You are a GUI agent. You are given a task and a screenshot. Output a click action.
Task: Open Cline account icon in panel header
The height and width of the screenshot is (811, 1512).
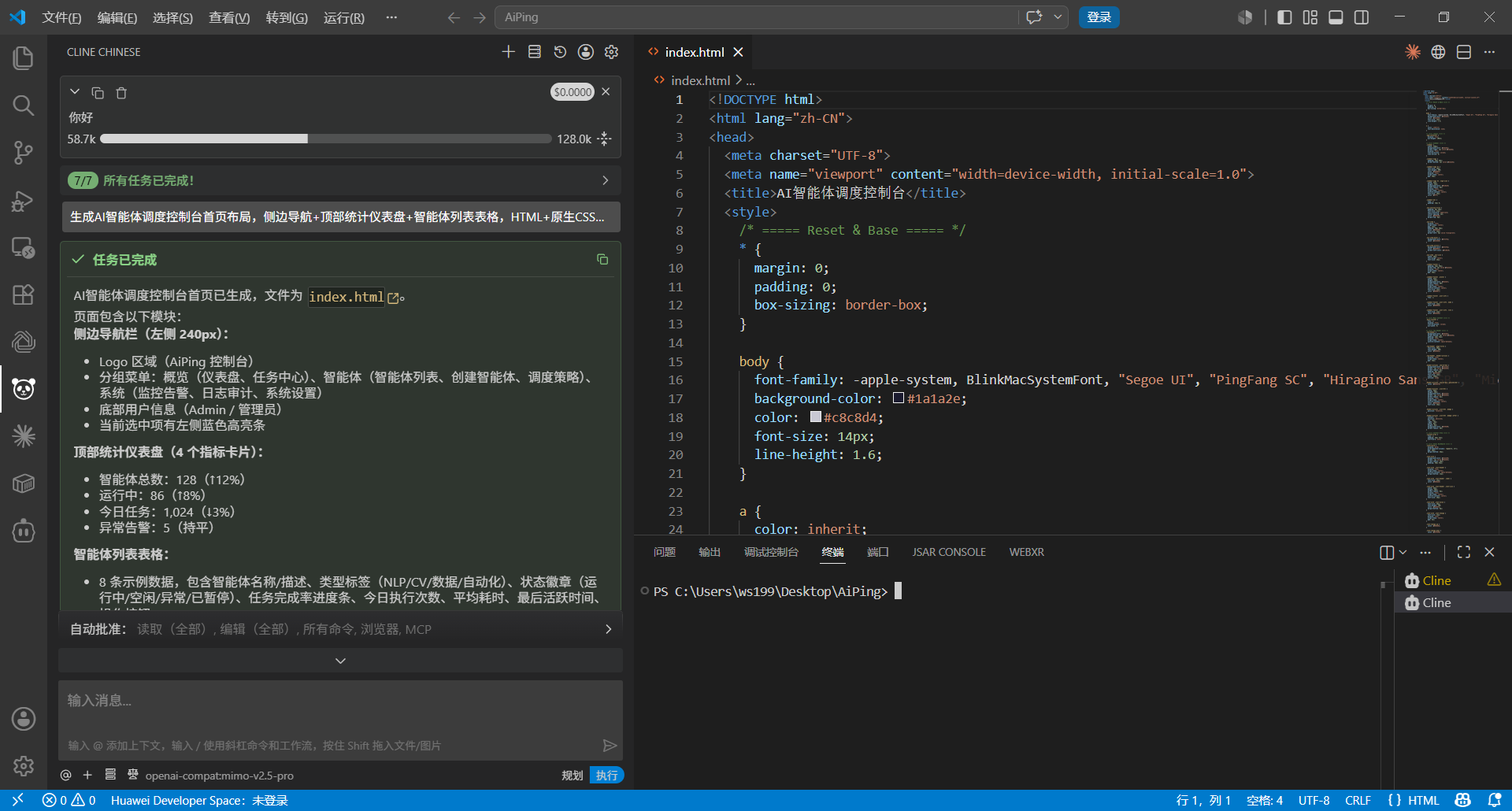586,52
